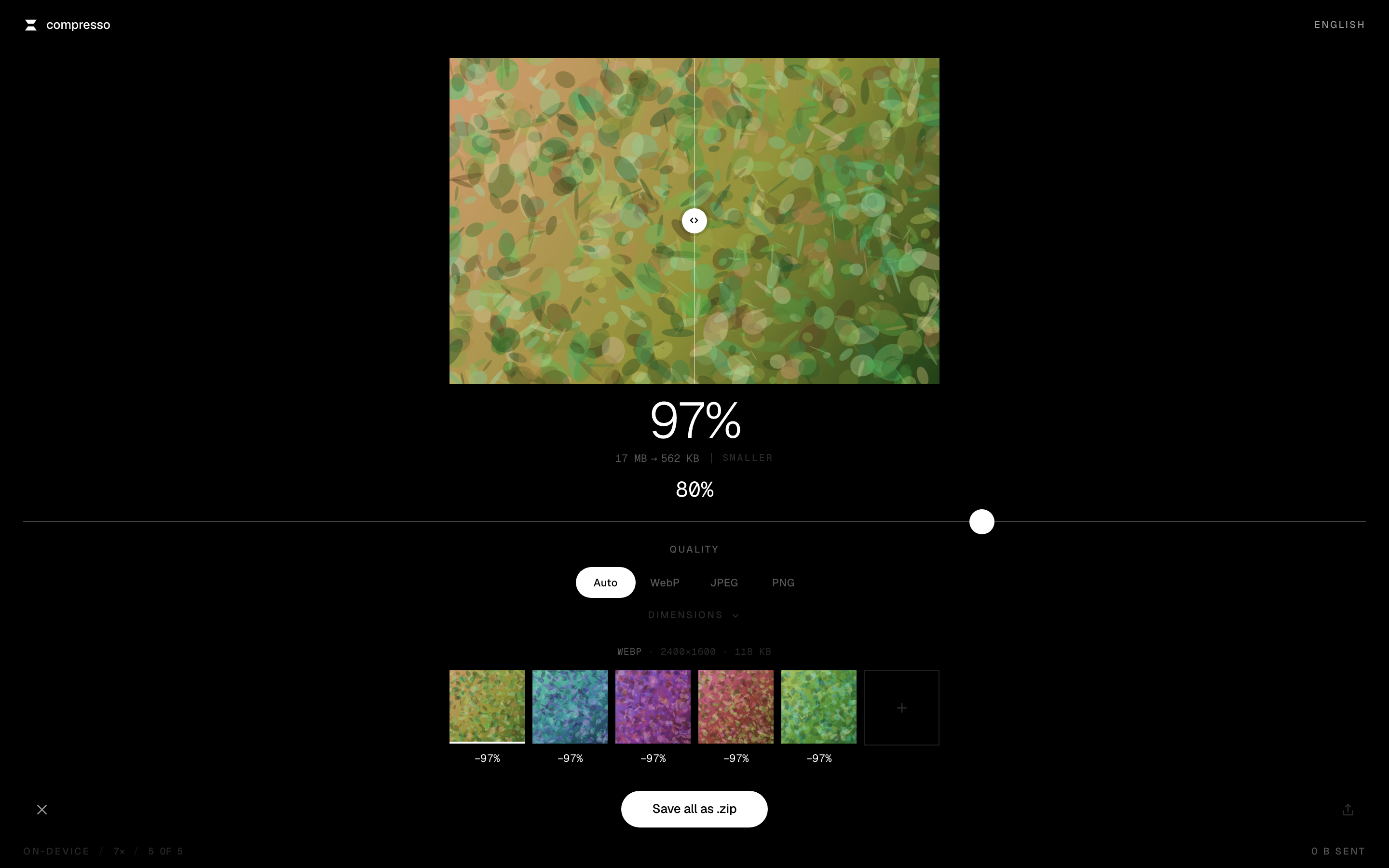Image resolution: width=1389 pixels, height=868 pixels.
Task: Click the 5 OF 5 counter
Action: pyautogui.click(x=165, y=851)
